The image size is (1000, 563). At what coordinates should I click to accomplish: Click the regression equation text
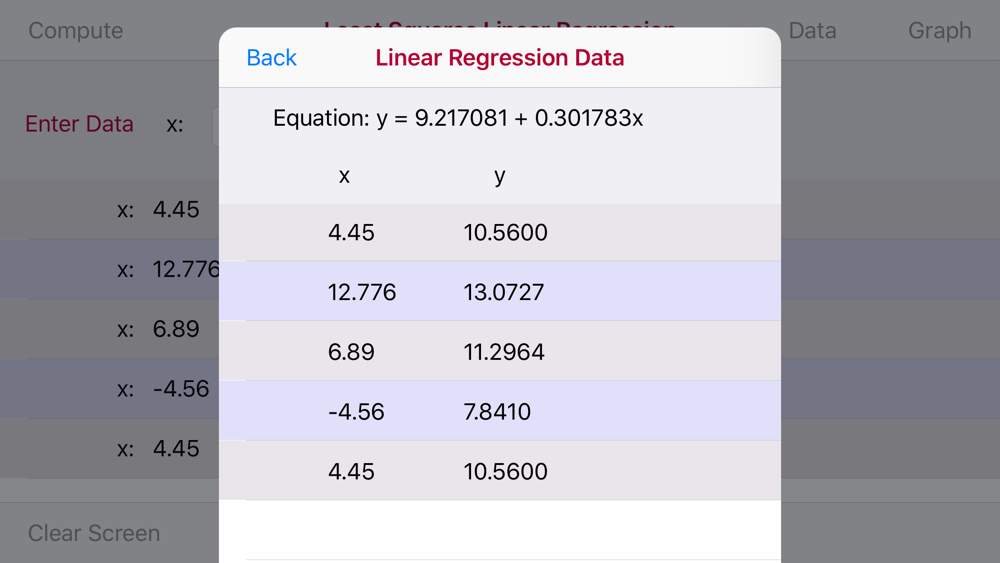[x=458, y=118]
